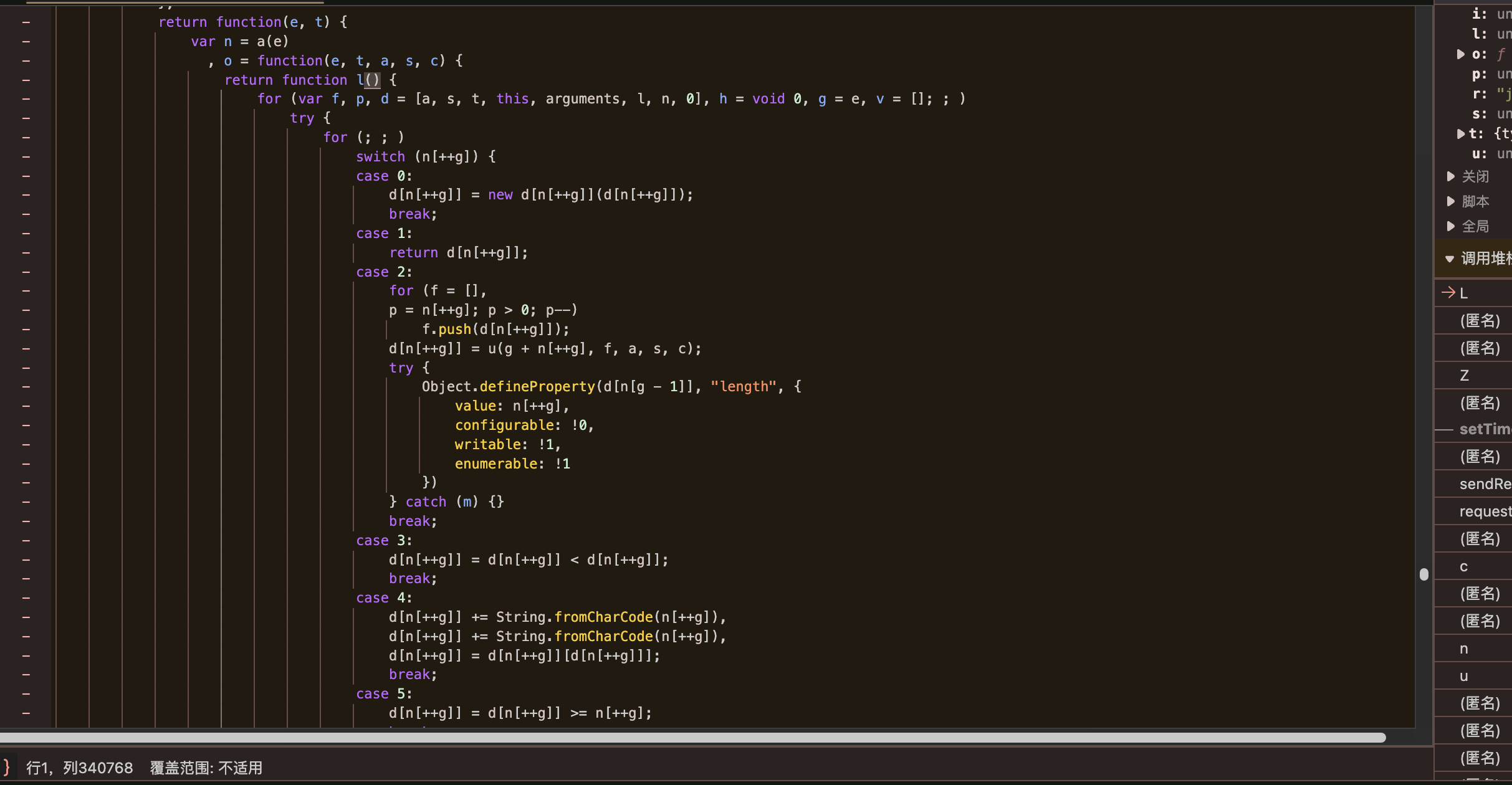
Task: Click var n = a(e) declaration
Action: 240,41
